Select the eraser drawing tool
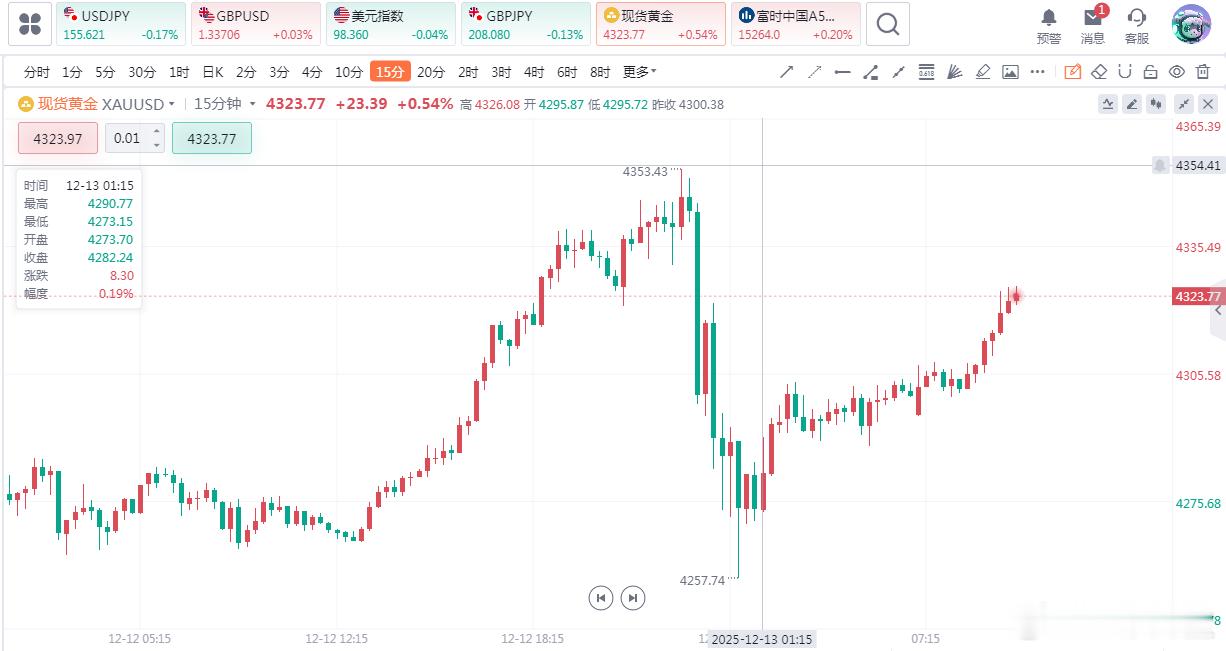 point(1098,72)
